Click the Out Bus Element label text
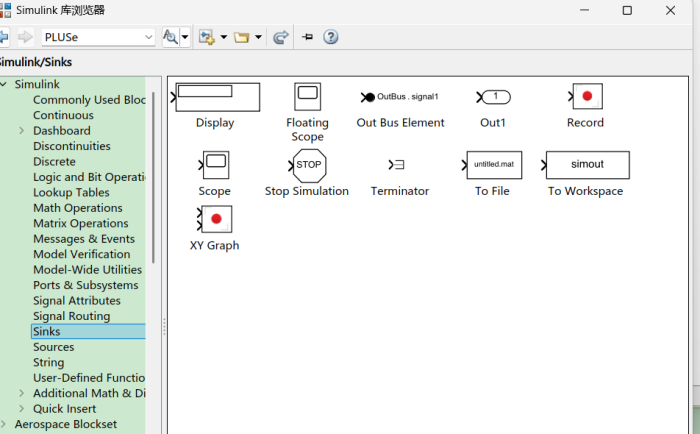700x434 pixels. click(400, 123)
